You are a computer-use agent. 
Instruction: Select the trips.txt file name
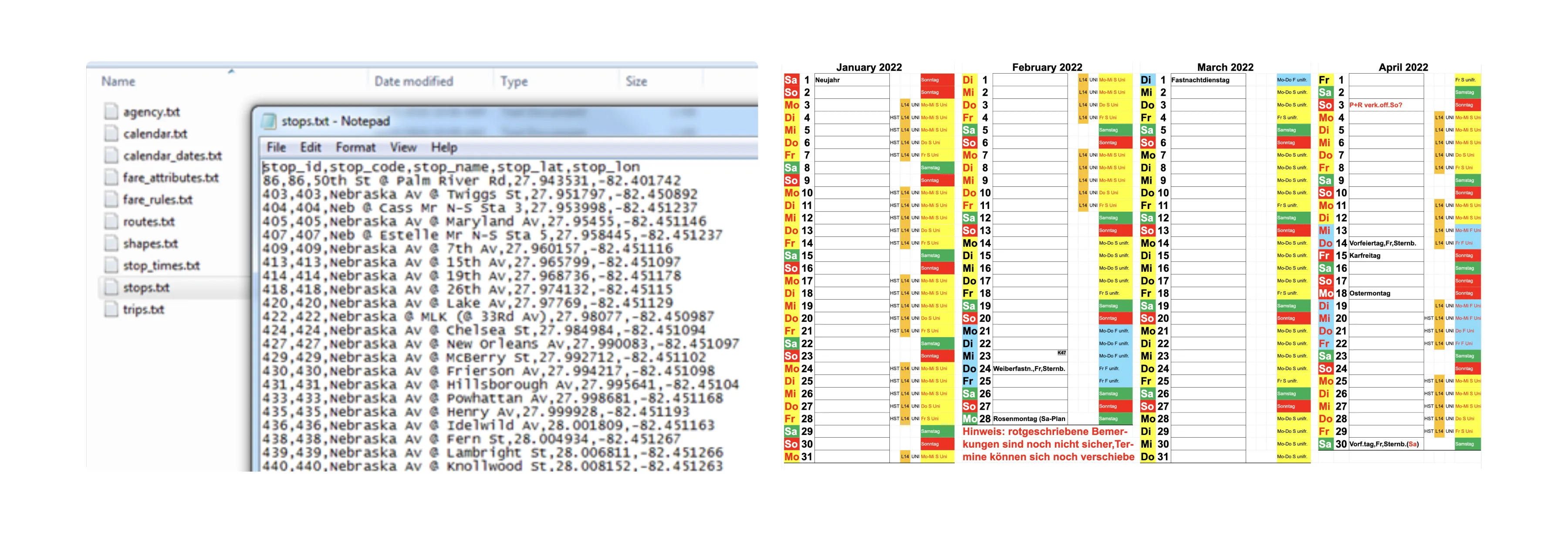tap(144, 309)
